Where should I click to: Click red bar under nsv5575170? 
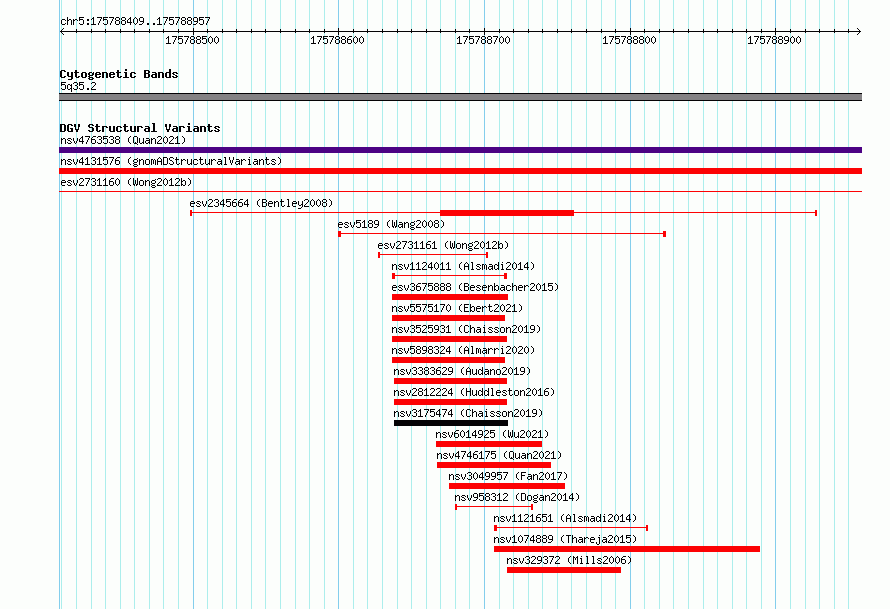tap(448, 318)
